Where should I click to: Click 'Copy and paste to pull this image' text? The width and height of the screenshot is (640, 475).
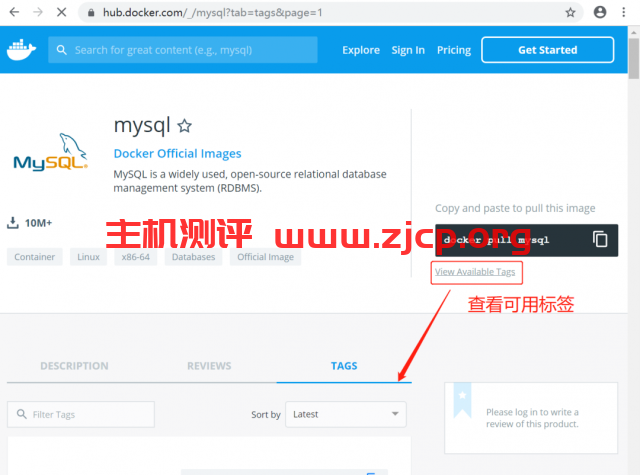click(515, 208)
